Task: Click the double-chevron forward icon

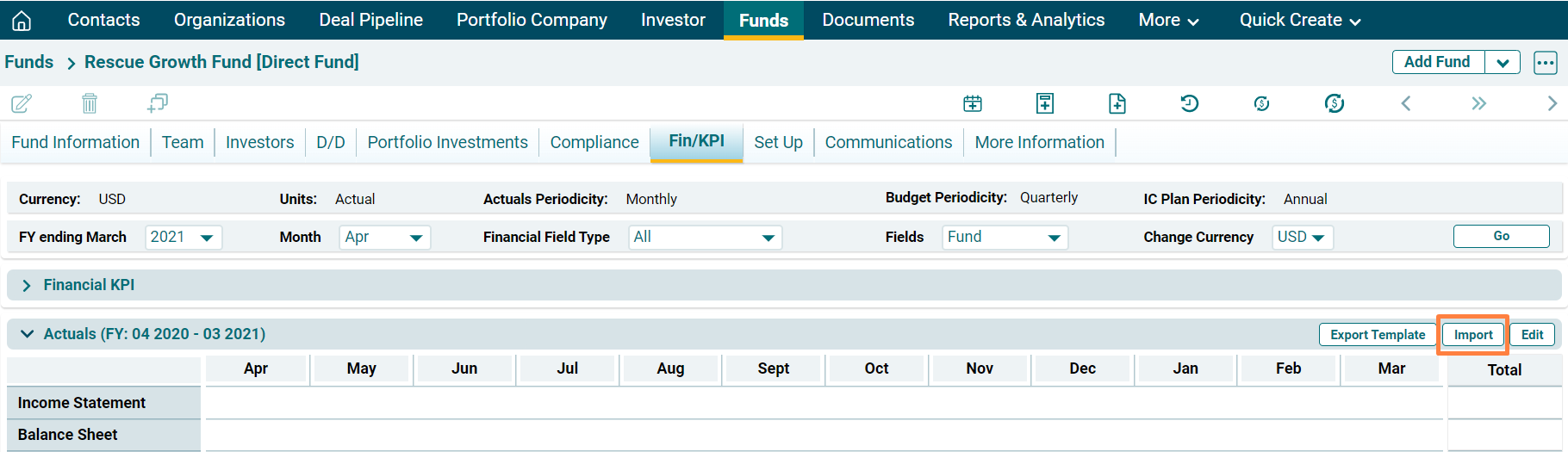Action: [1478, 103]
